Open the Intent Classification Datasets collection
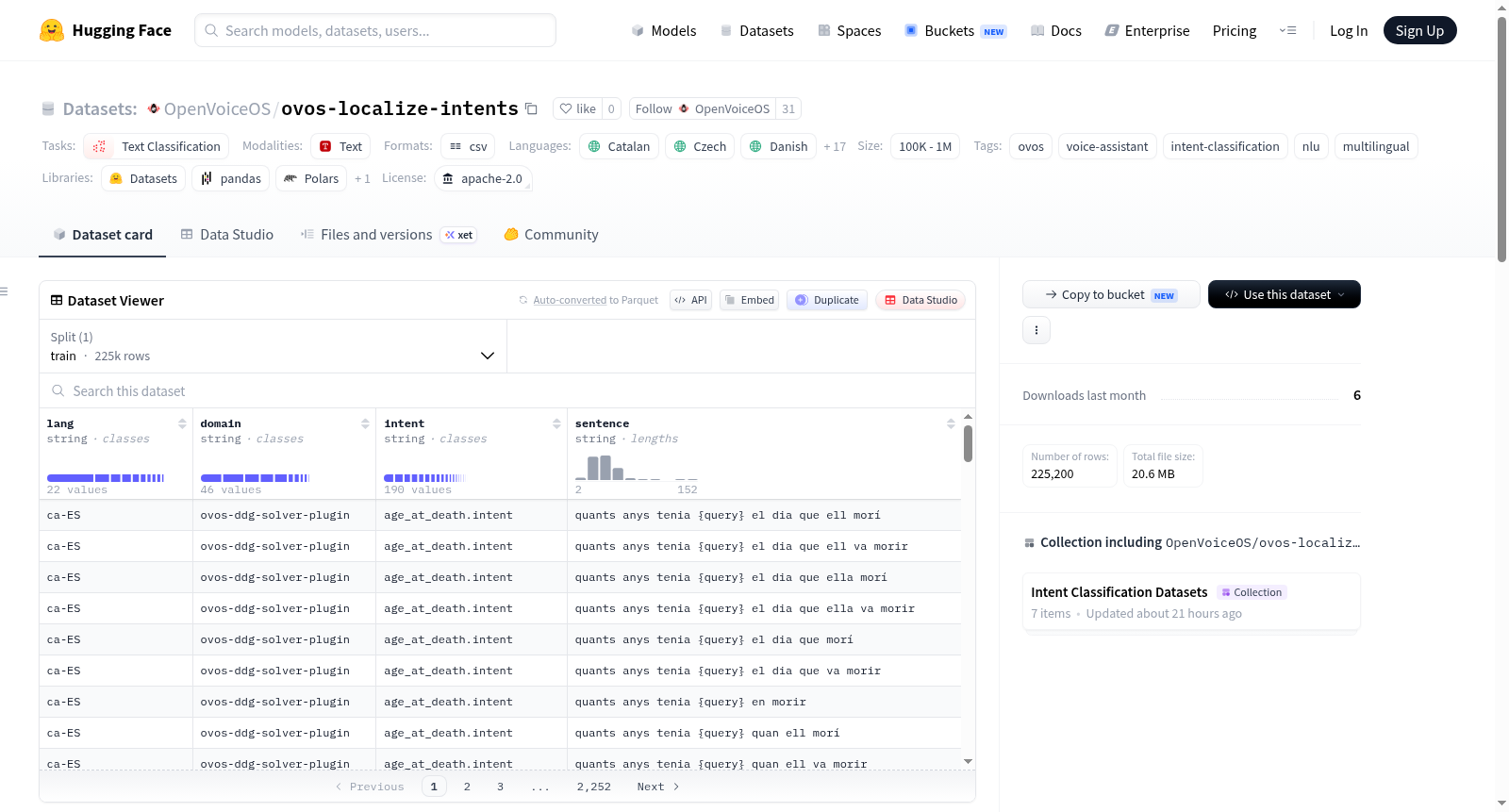Image resolution: width=1509 pixels, height=812 pixels. 1191,602
